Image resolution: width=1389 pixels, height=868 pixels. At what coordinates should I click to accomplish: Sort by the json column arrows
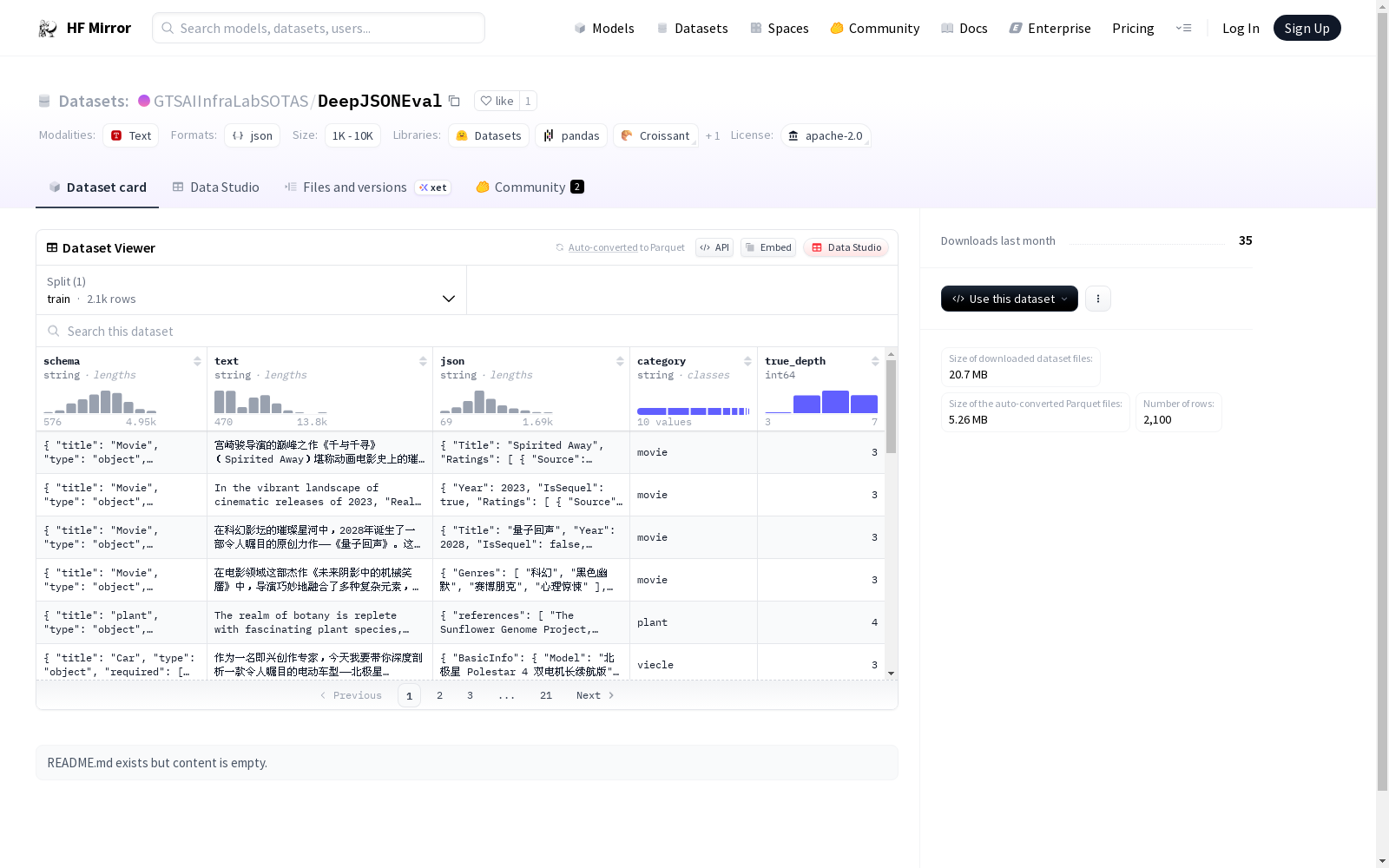pos(620,361)
